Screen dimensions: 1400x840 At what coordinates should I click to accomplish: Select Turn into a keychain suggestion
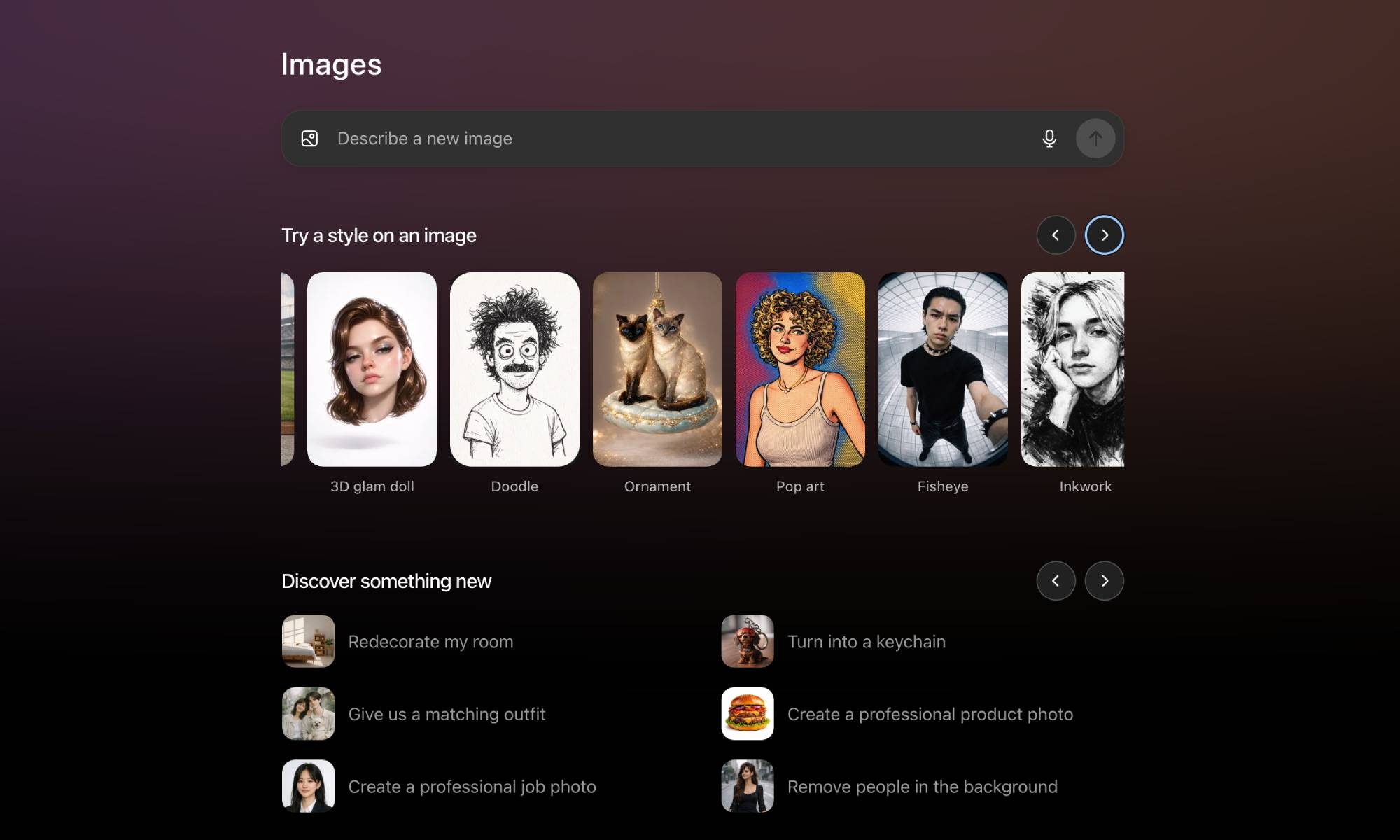866,642
